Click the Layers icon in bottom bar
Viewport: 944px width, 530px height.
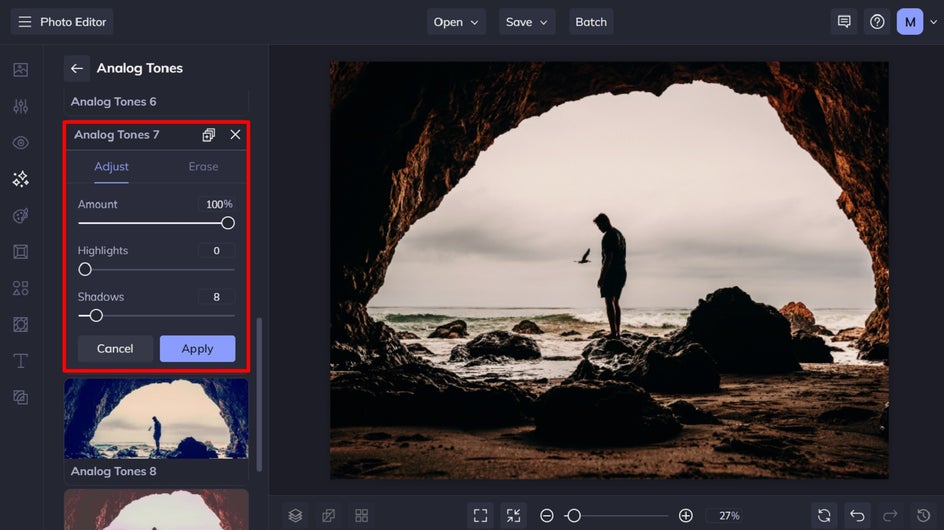coord(295,516)
